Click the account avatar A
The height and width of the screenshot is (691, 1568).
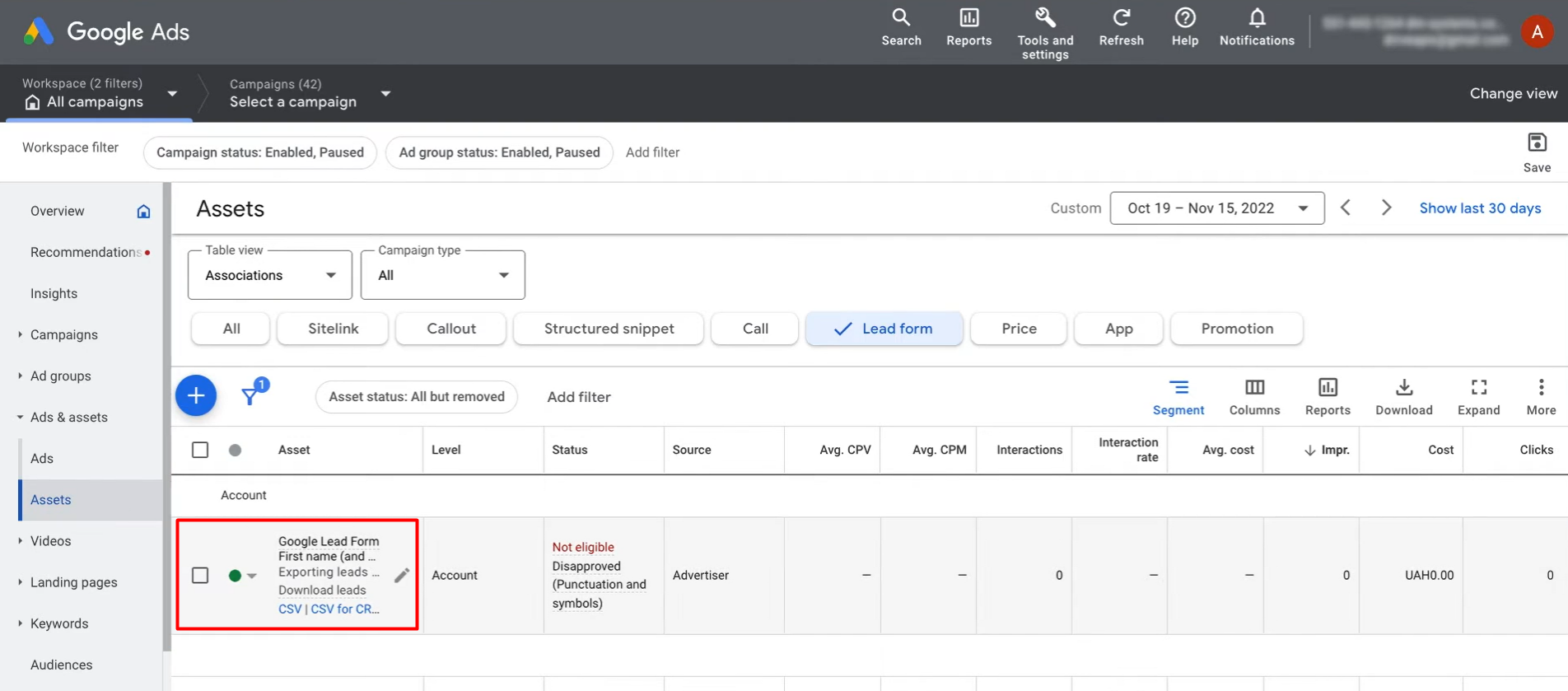tap(1537, 32)
